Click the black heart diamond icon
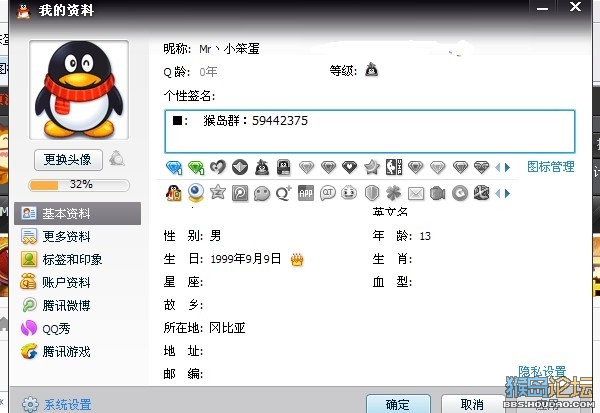The image size is (600, 413). coord(349,167)
